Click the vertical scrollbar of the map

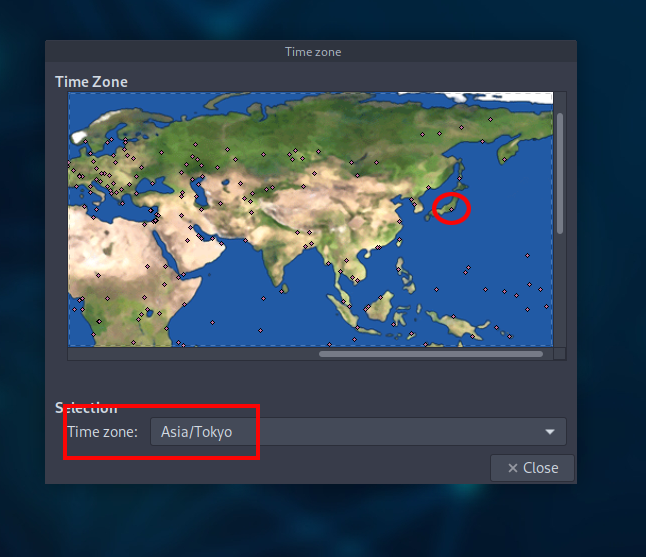[559, 173]
